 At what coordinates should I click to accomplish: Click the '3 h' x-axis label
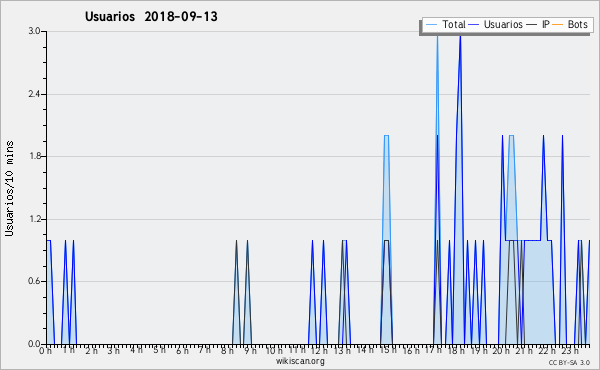(113, 350)
